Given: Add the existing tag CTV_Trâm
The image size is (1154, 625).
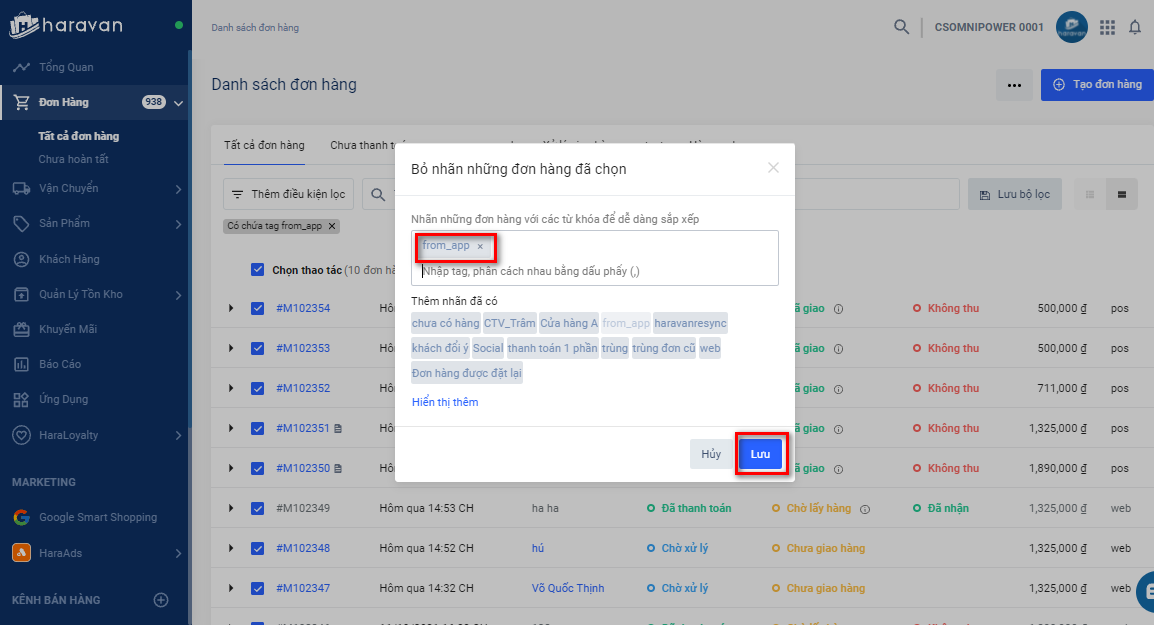Looking at the screenshot, I should pos(509,323).
